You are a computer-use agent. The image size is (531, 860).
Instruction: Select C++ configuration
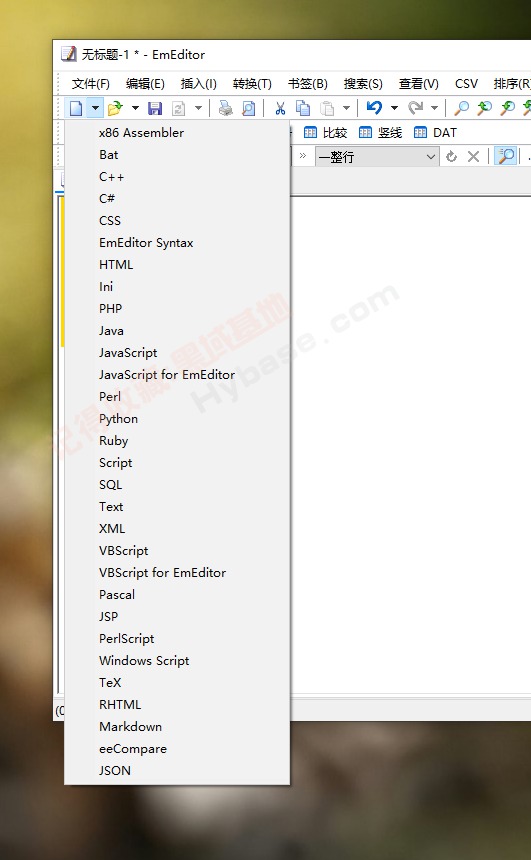[177, 177]
